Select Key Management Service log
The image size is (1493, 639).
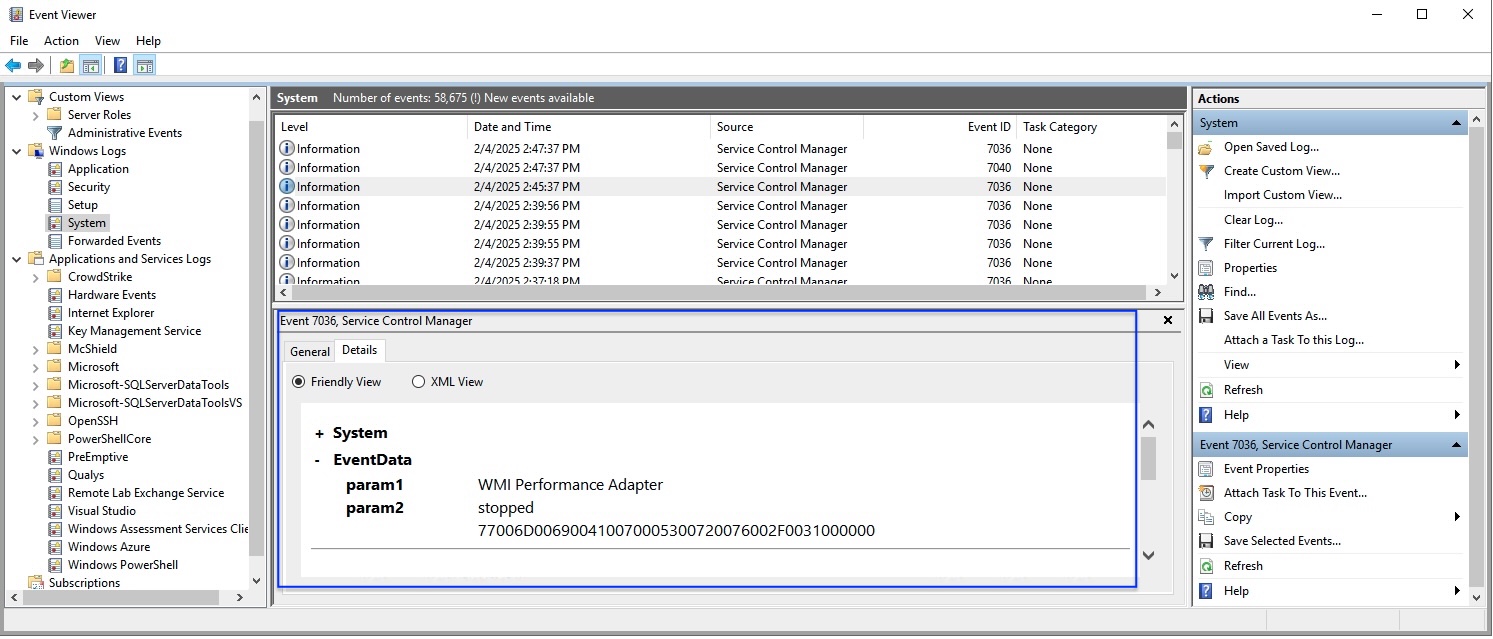point(134,331)
